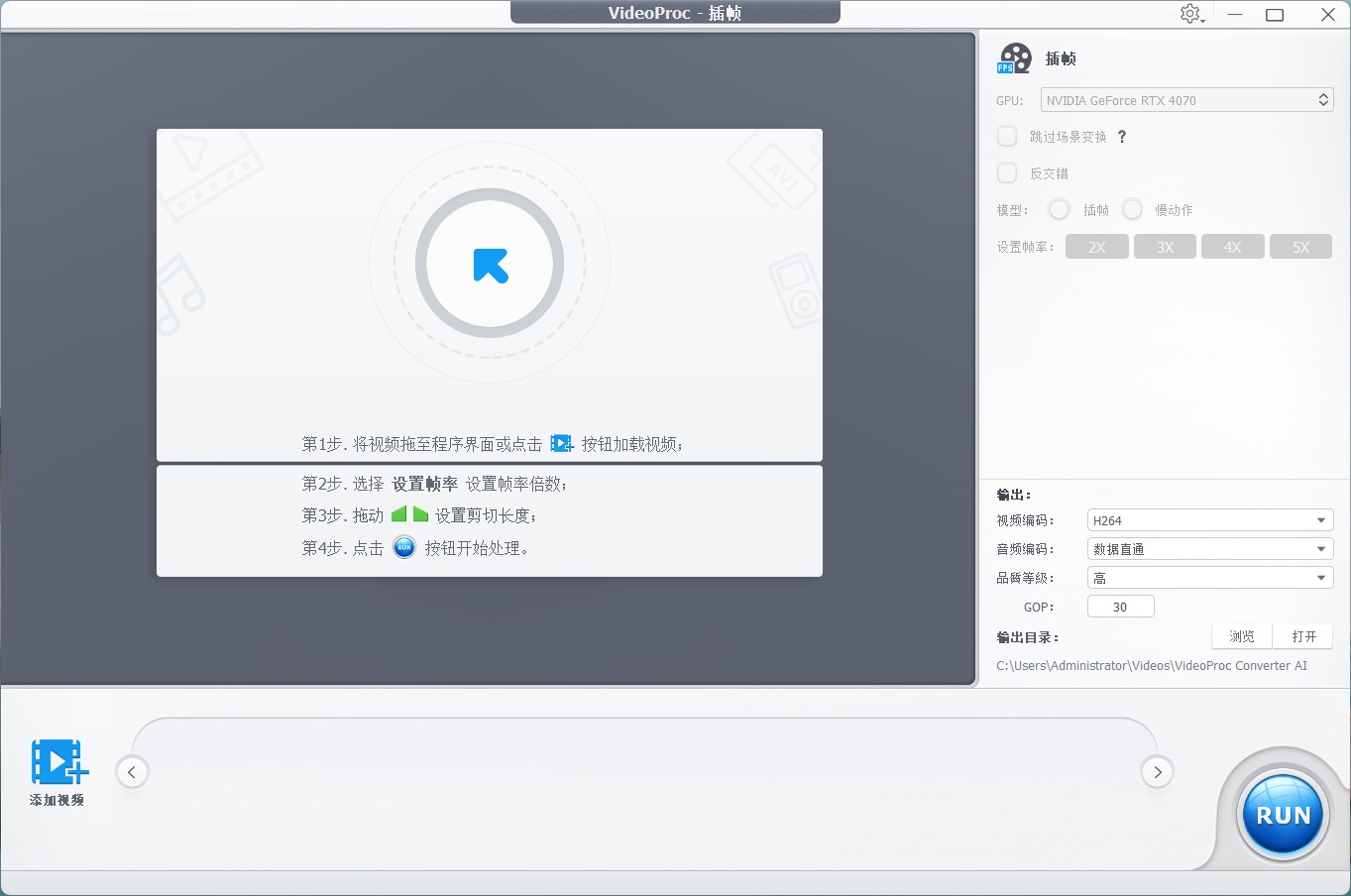Screen dimensions: 1351x896
Task: Click the left arrow of the video queue
Action: coord(132,771)
